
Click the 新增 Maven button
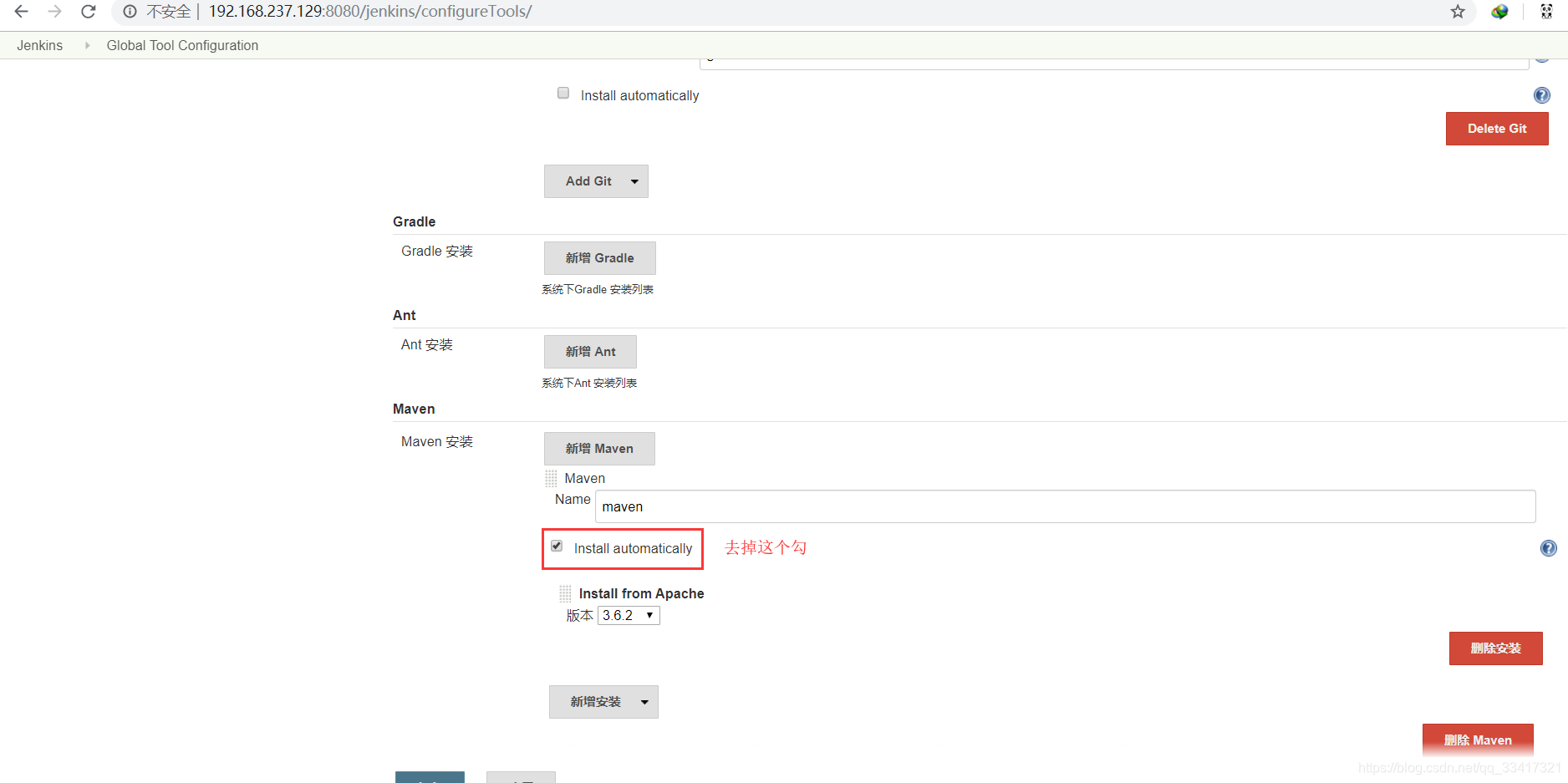(x=599, y=449)
